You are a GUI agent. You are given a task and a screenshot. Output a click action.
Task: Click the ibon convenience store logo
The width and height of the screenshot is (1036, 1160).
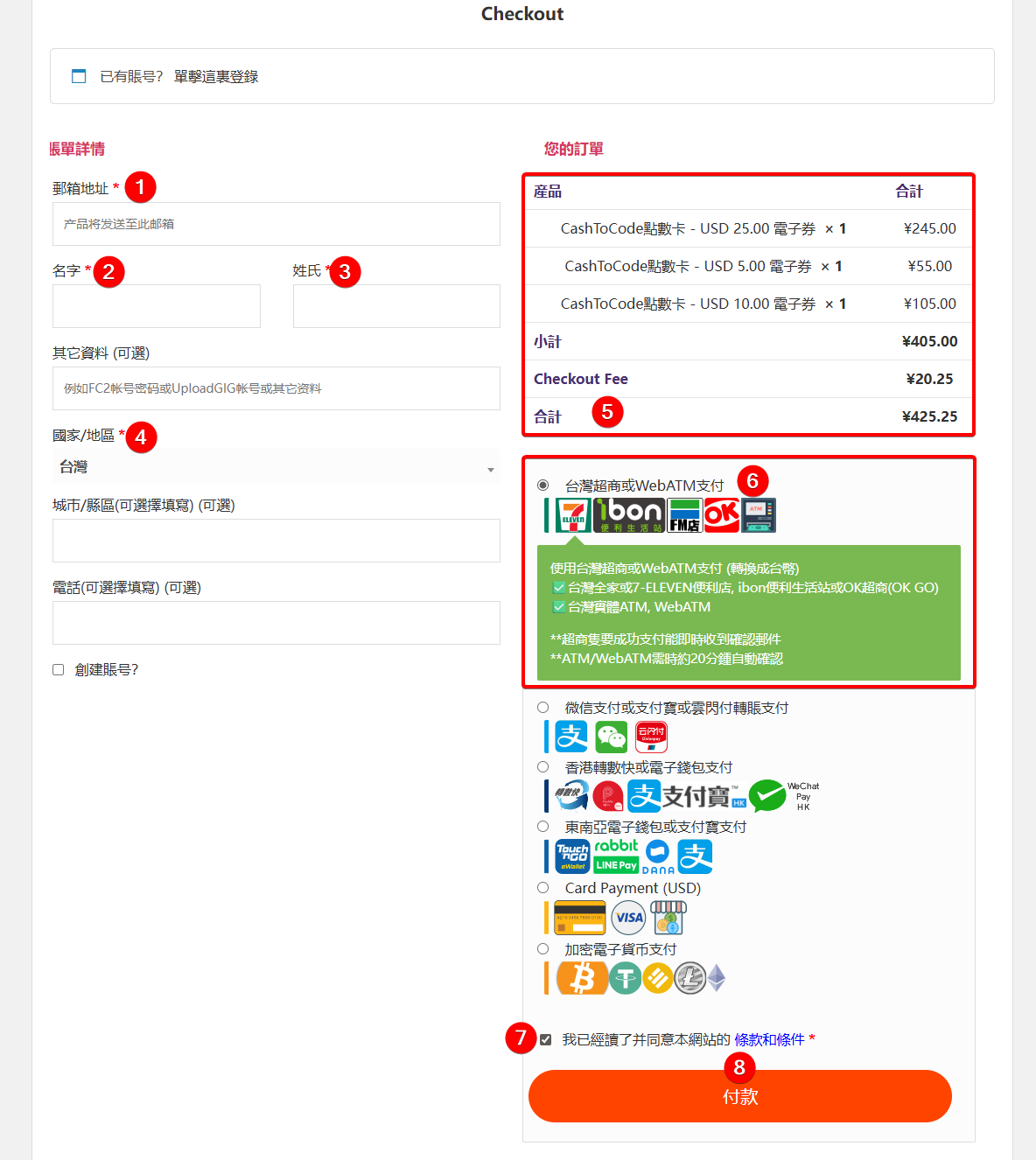629,515
